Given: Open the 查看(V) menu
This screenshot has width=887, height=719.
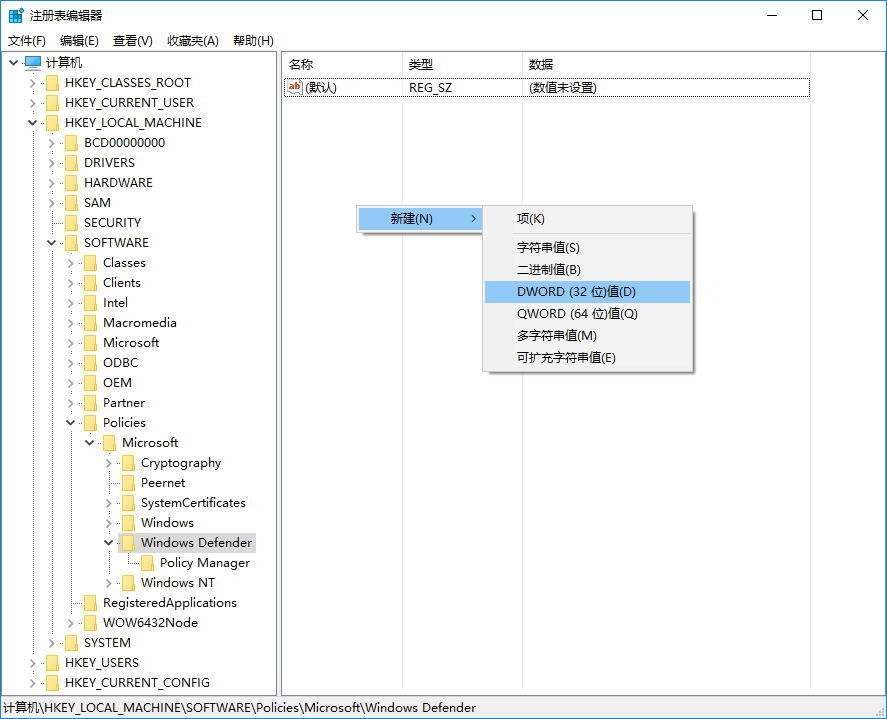Looking at the screenshot, I should 132,41.
